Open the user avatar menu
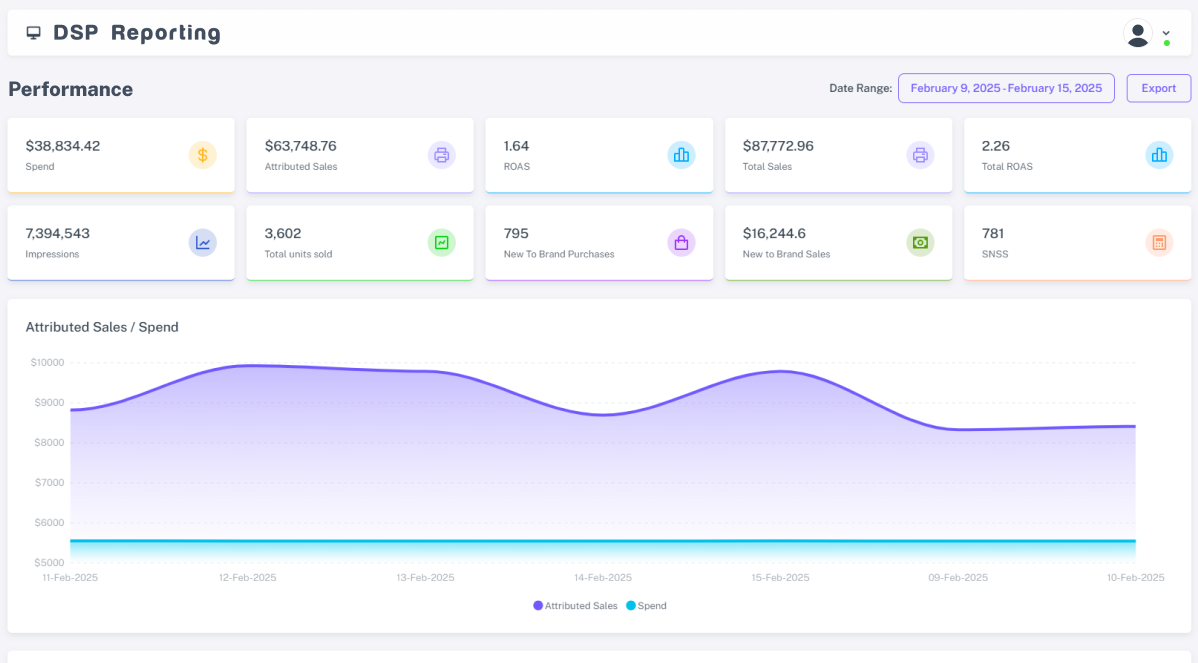Viewport: 1198px width, 663px height. tap(1138, 34)
